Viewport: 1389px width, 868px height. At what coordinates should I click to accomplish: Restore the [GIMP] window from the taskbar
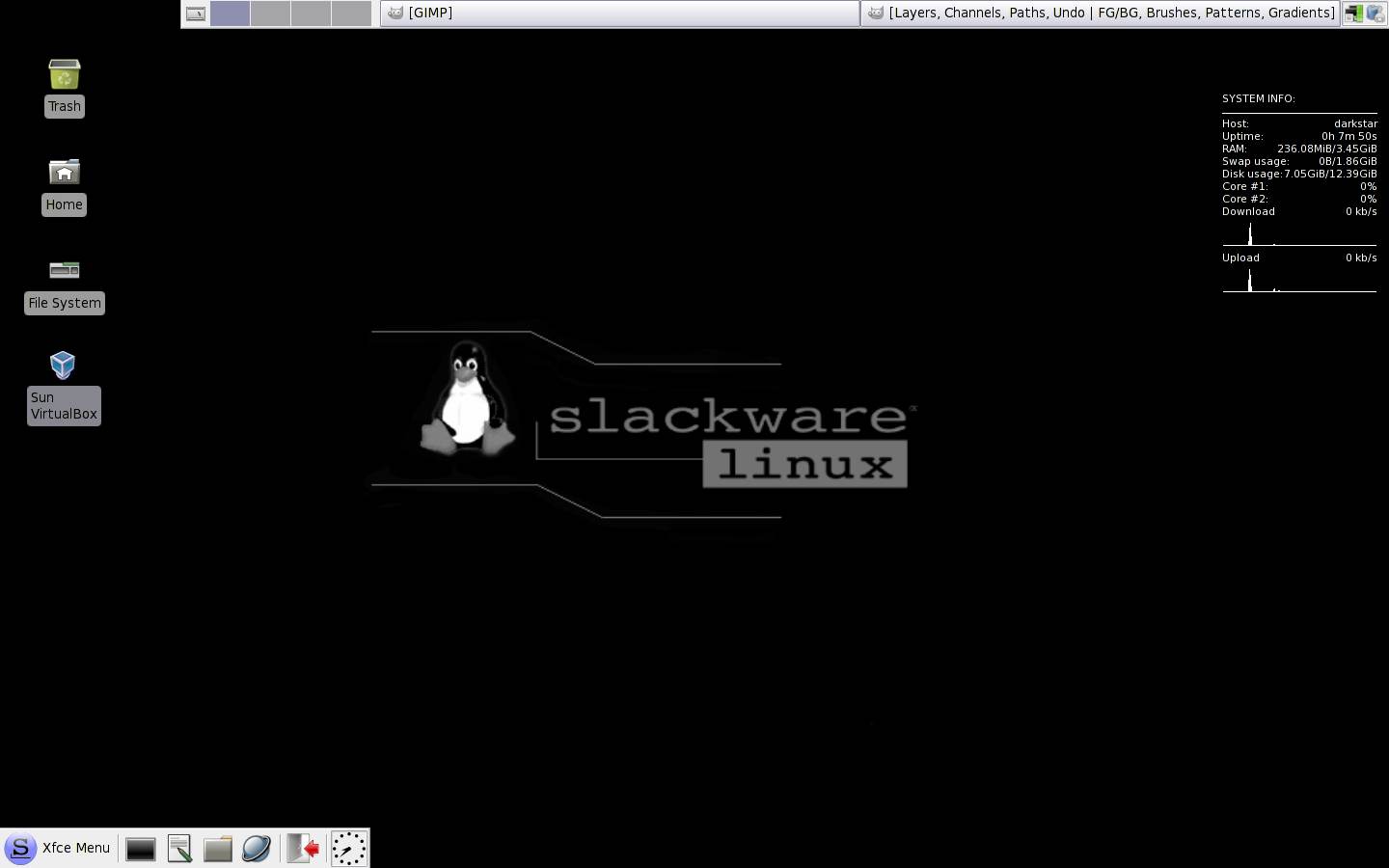619,13
